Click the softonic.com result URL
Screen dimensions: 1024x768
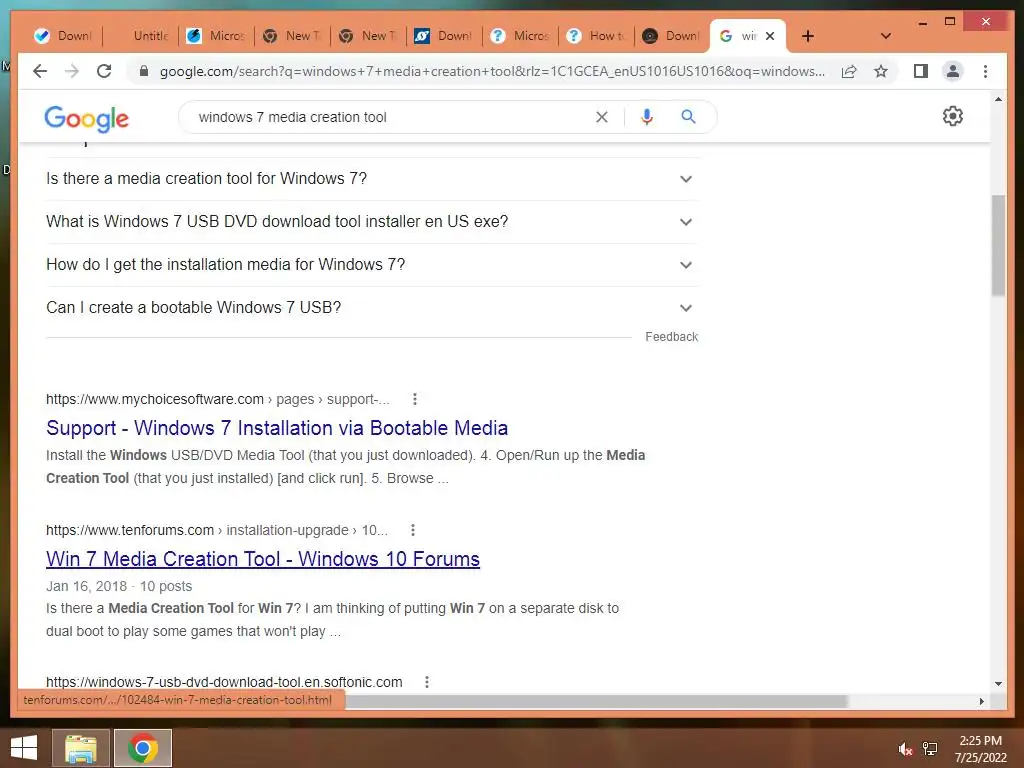tap(224, 682)
